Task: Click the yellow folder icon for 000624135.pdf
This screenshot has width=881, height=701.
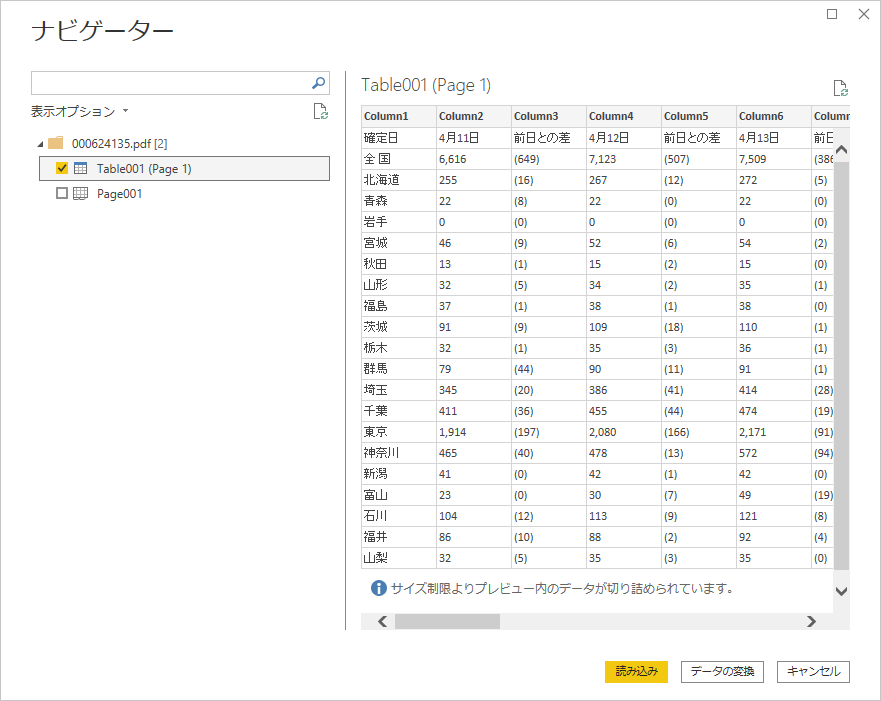Action: [56, 143]
